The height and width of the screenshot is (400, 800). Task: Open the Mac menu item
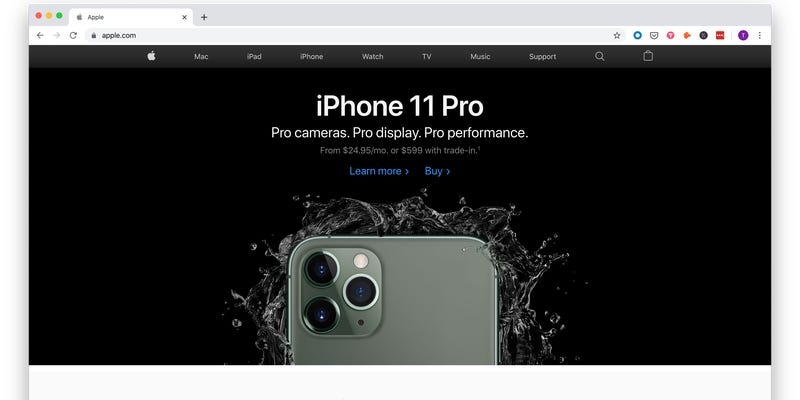[201, 57]
